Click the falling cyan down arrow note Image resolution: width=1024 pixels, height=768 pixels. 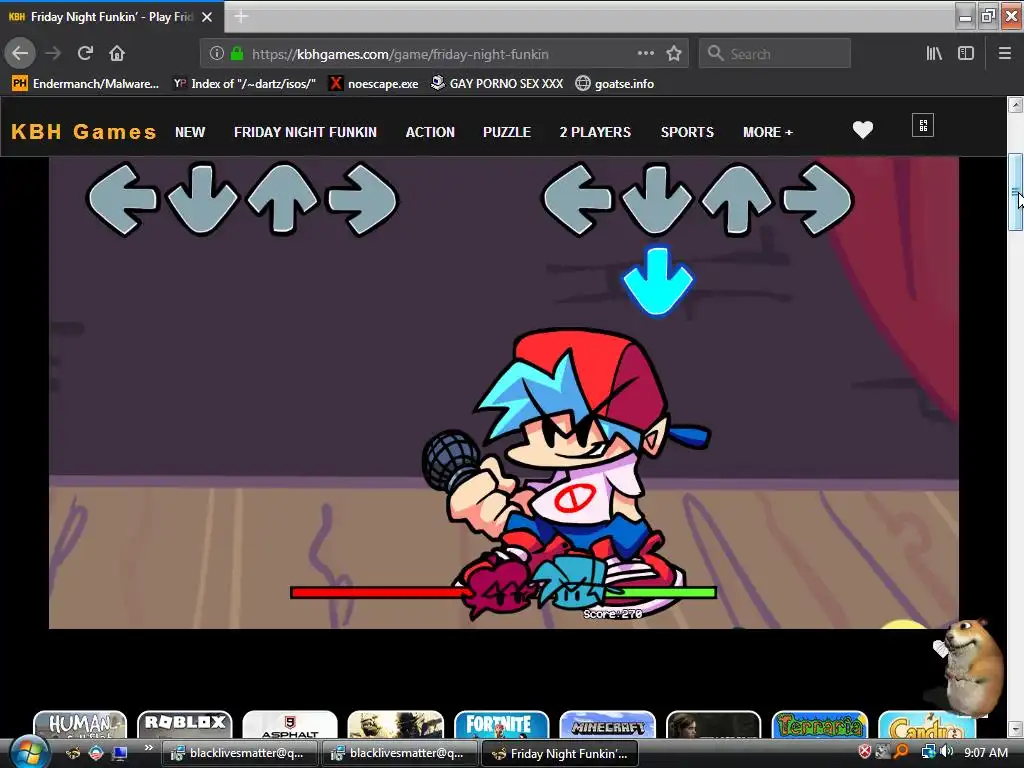(x=658, y=281)
